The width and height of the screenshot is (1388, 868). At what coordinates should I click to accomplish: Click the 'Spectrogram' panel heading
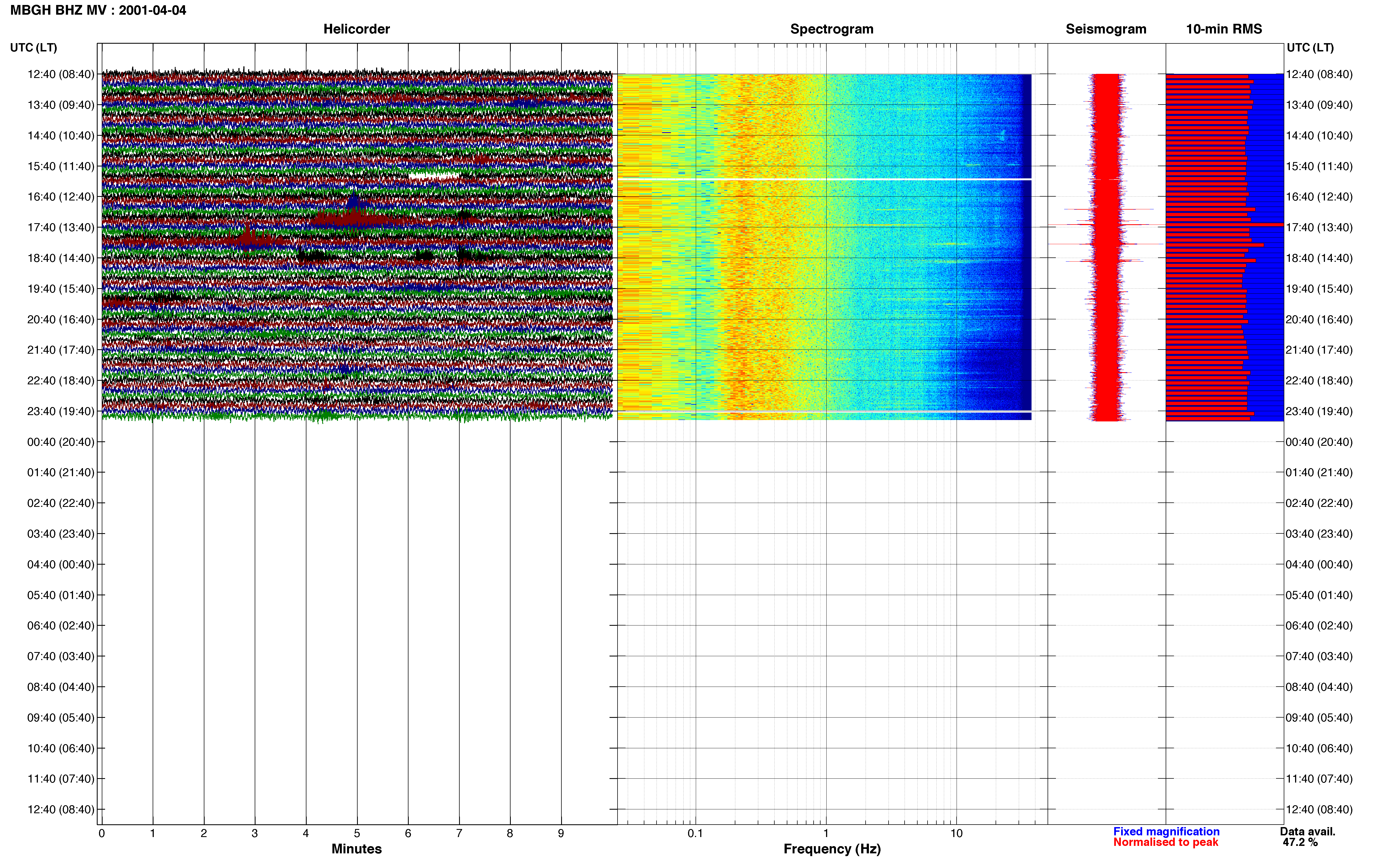pos(832,29)
